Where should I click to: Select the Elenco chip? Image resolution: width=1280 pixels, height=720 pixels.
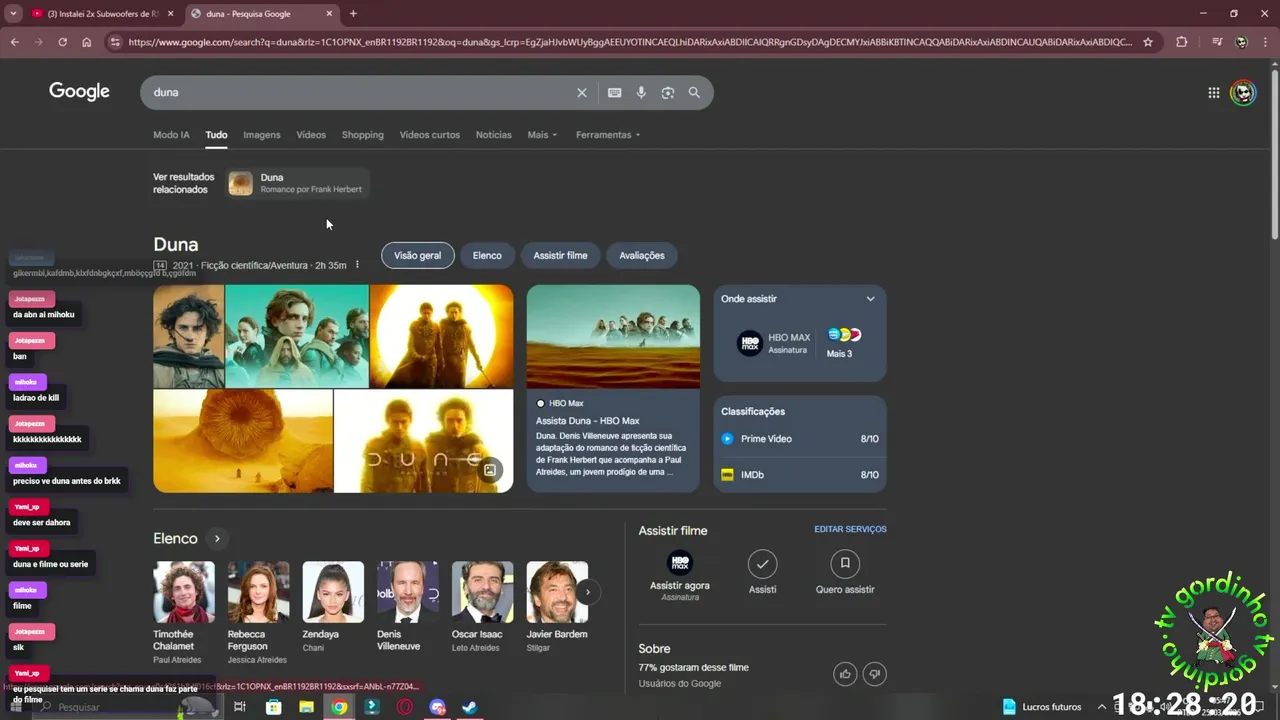(487, 256)
